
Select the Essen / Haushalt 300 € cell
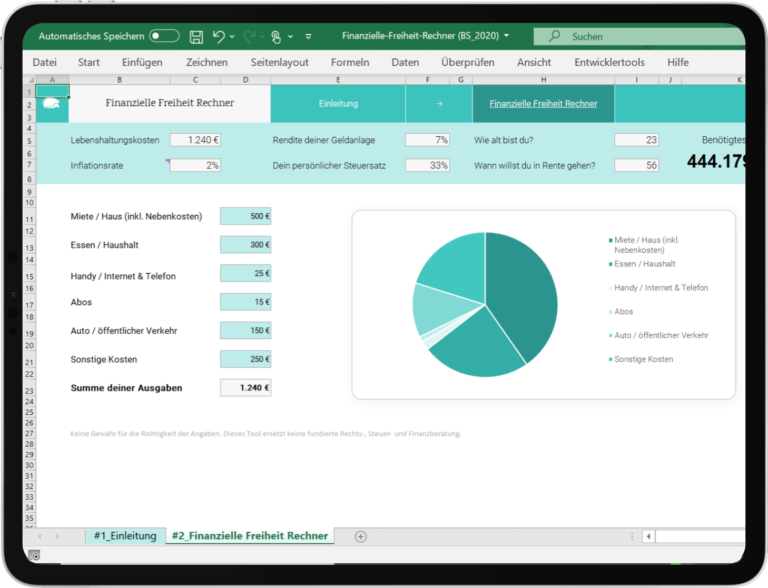click(245, 245)
